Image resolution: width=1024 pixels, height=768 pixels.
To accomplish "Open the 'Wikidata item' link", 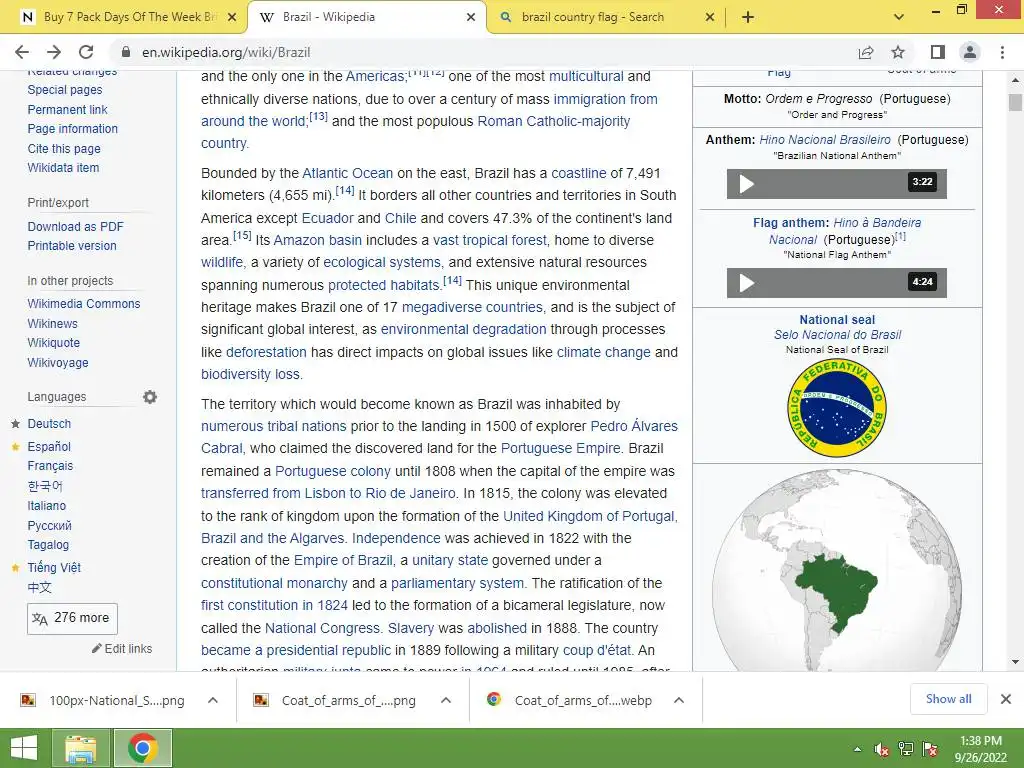I will tap(63, 168).
